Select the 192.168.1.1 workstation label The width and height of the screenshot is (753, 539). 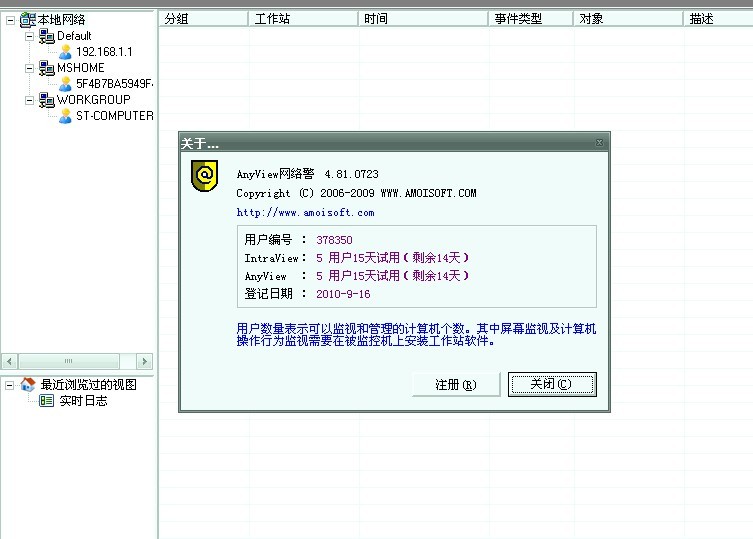[x=104, y=52]
